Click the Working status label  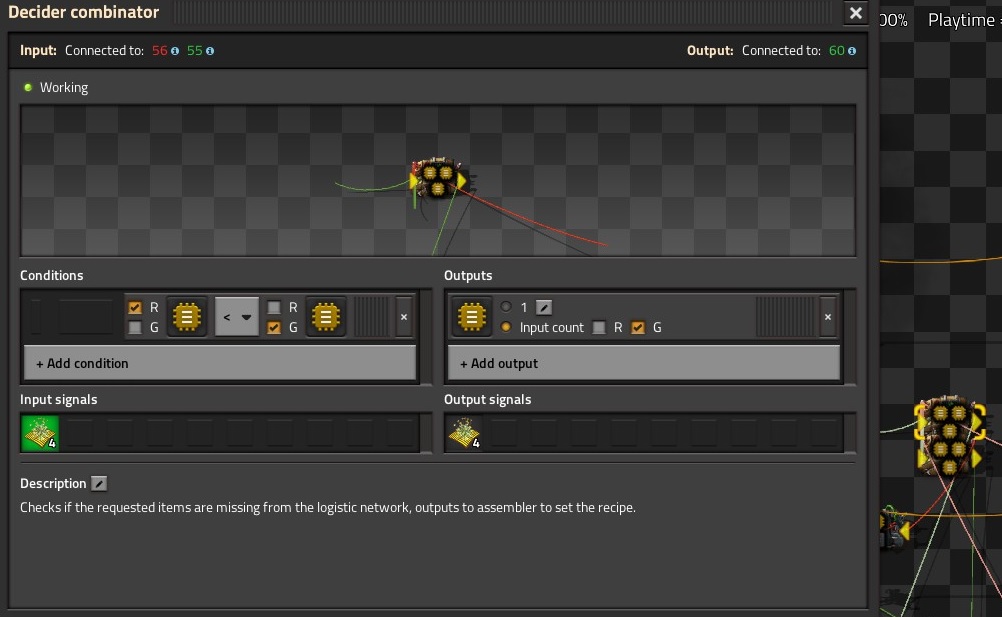tap(64, 88)
